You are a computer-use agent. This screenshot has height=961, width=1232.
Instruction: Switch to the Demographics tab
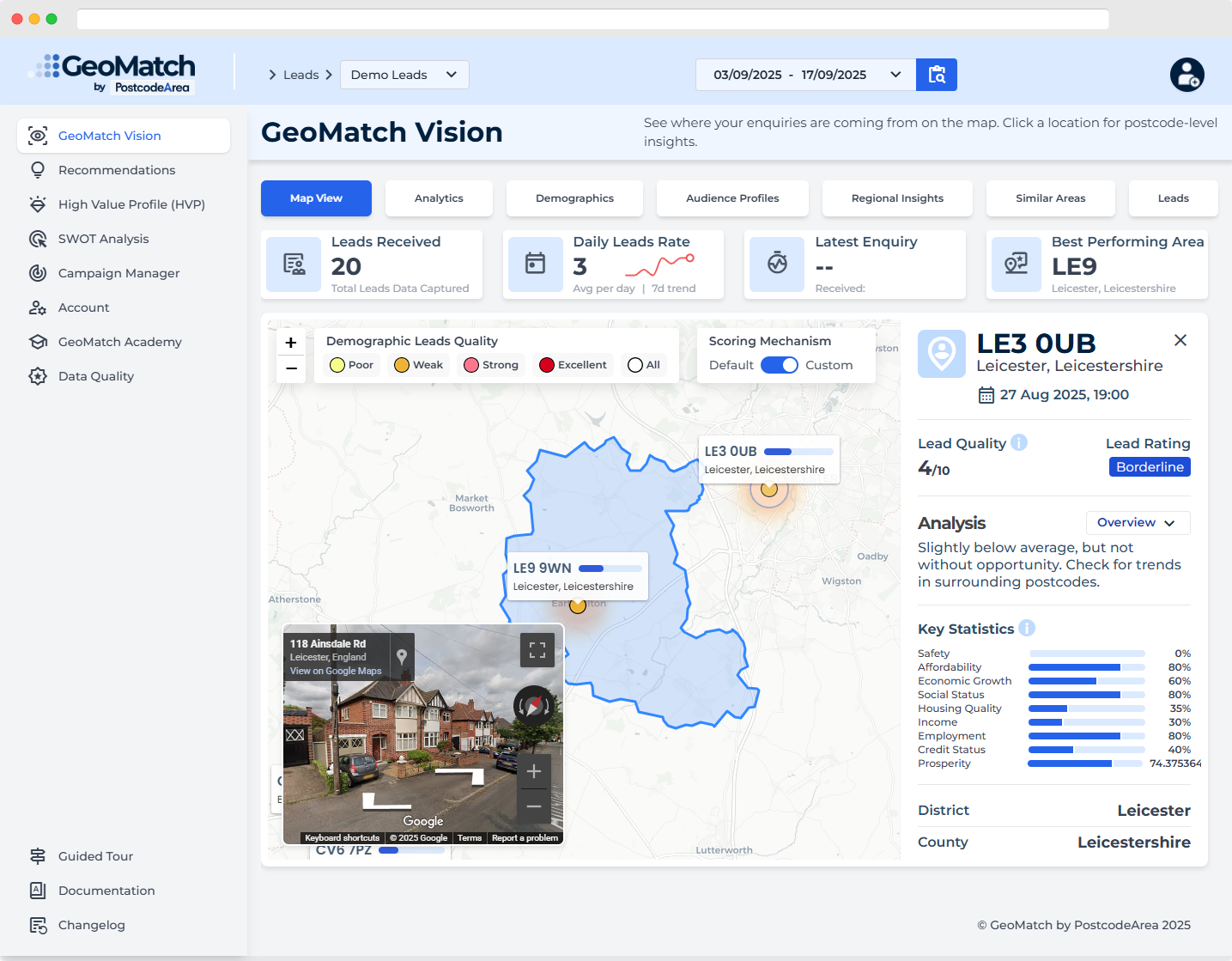(574, 198)
